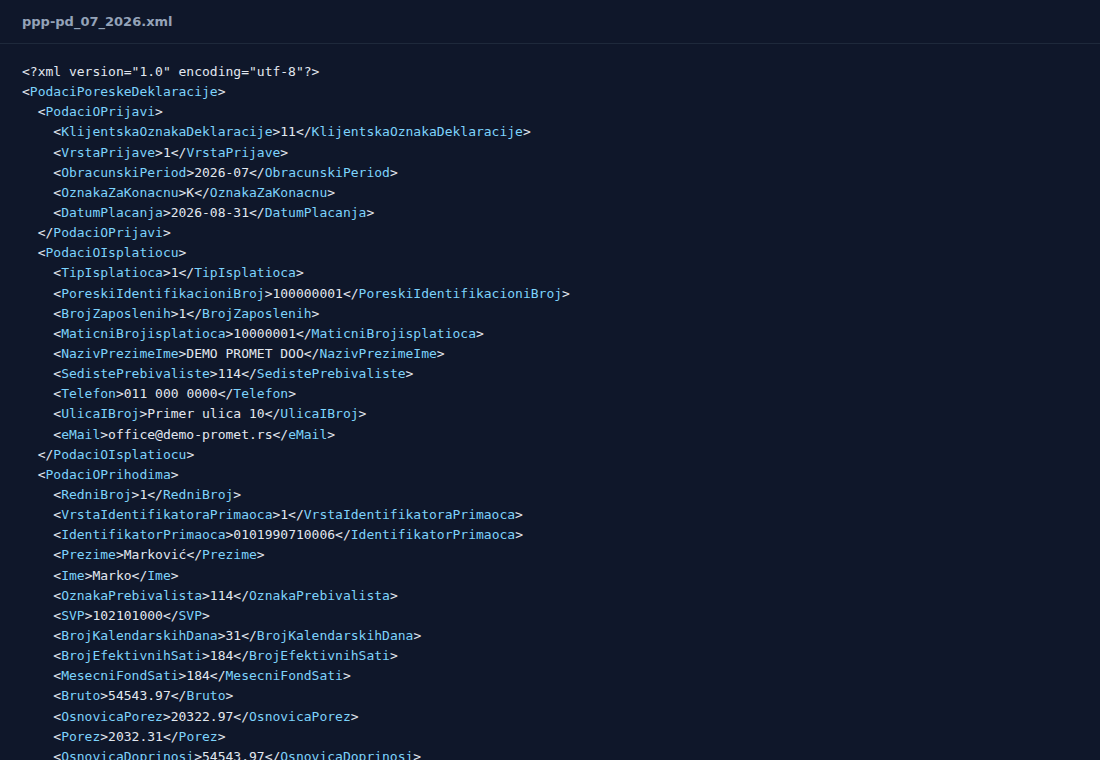Select the Prezime Marković line
This screenshot has height=760, width=1100.
pos(159,555)
